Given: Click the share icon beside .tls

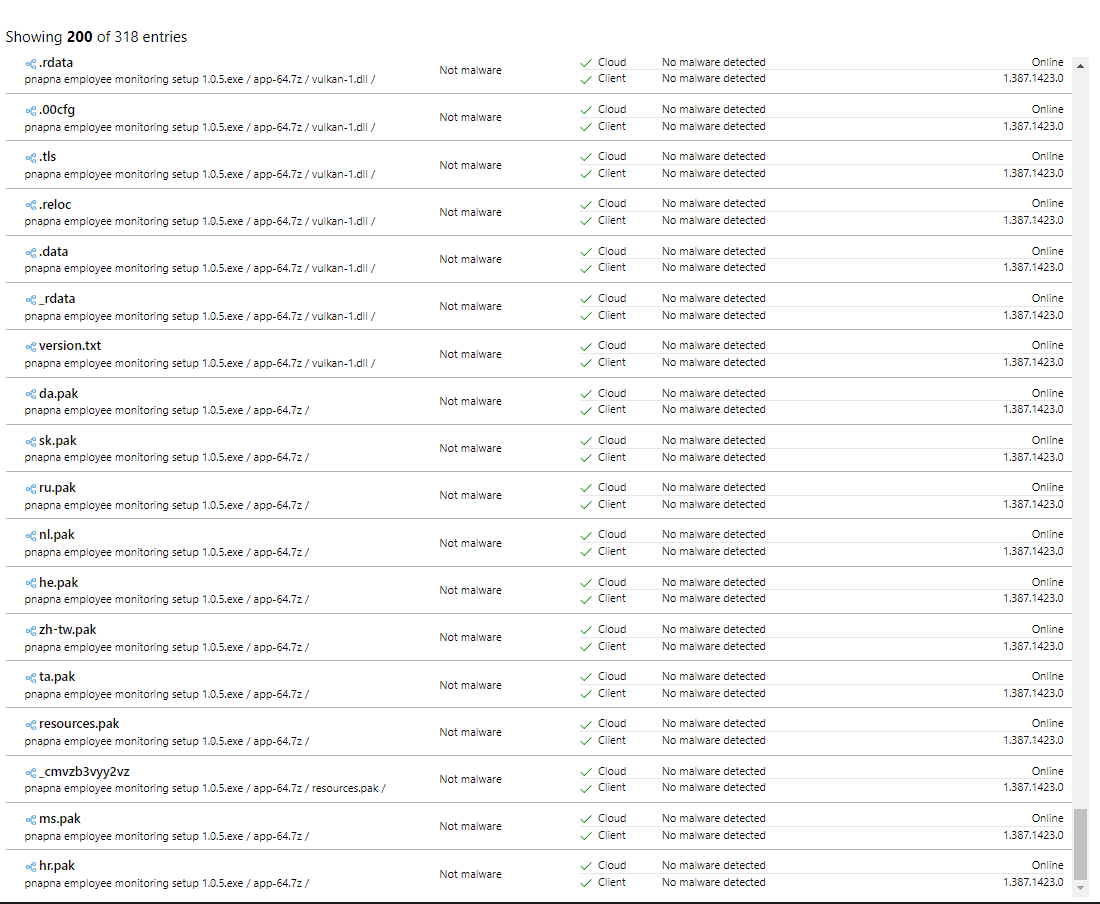Looking at the screenshot, I should [x=31, y=158].
